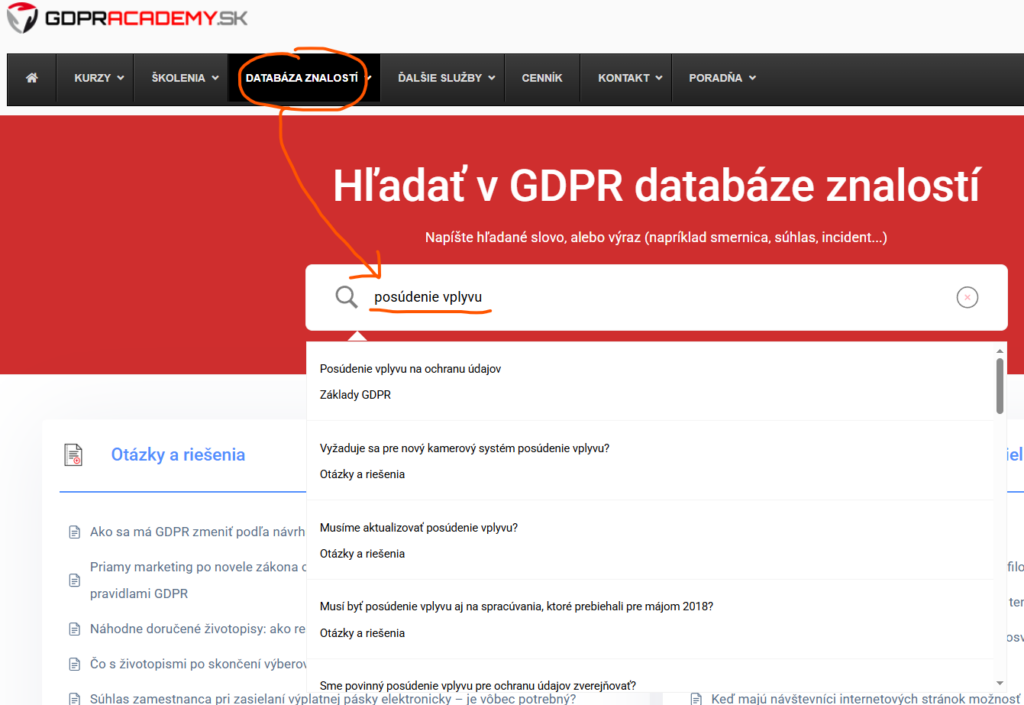Open the Kontakt menu item
1024x705 pixels.
click(x=629, y=78)
